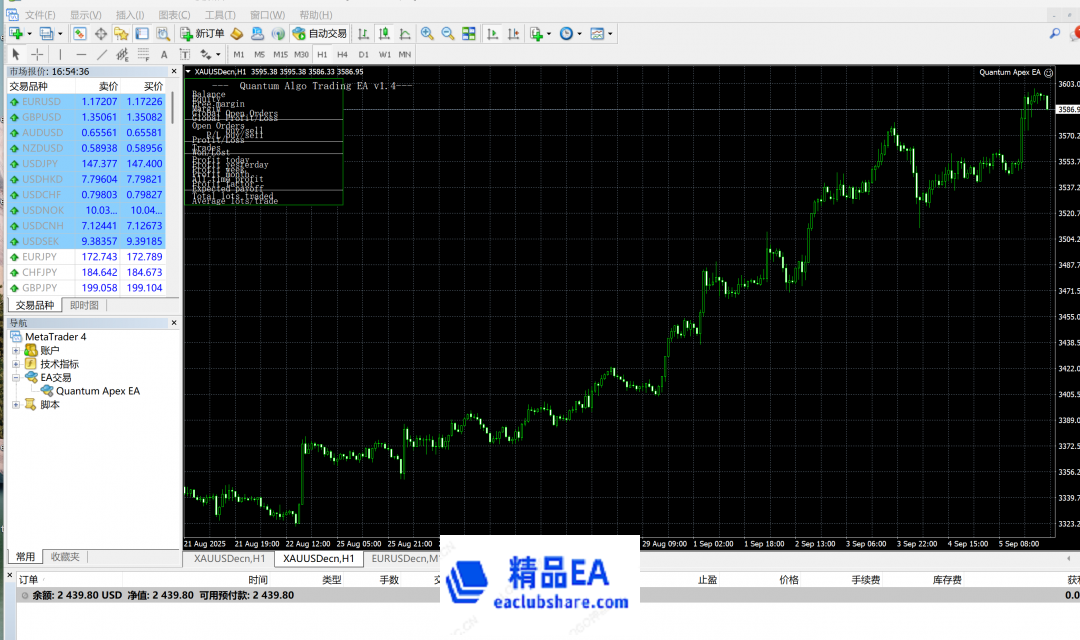The image size is (1080, 640).
Task: Toggle the 自动交易 auto trading button
Action: point(320,33)
